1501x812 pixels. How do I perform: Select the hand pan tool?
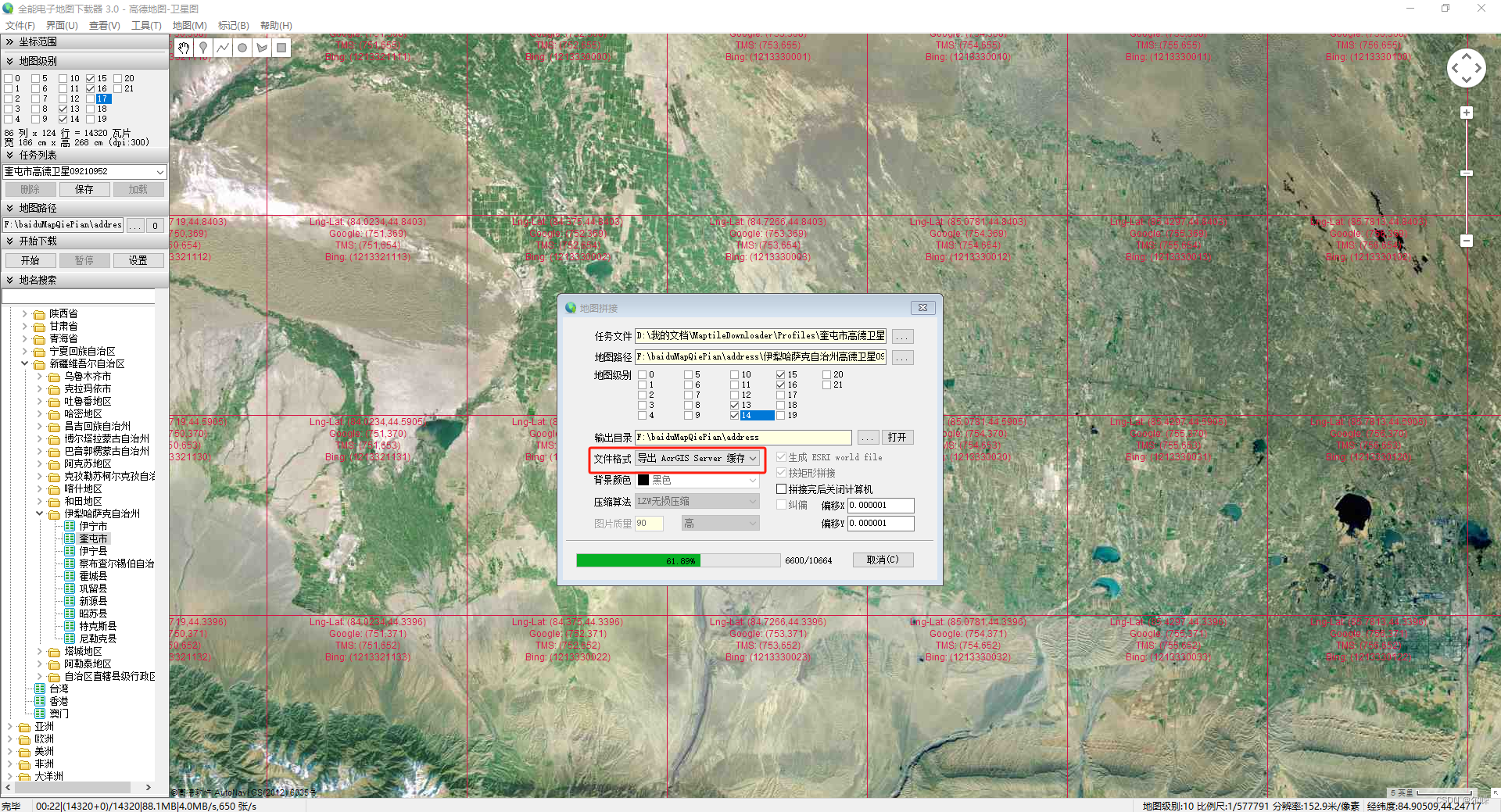pos(184,48)
